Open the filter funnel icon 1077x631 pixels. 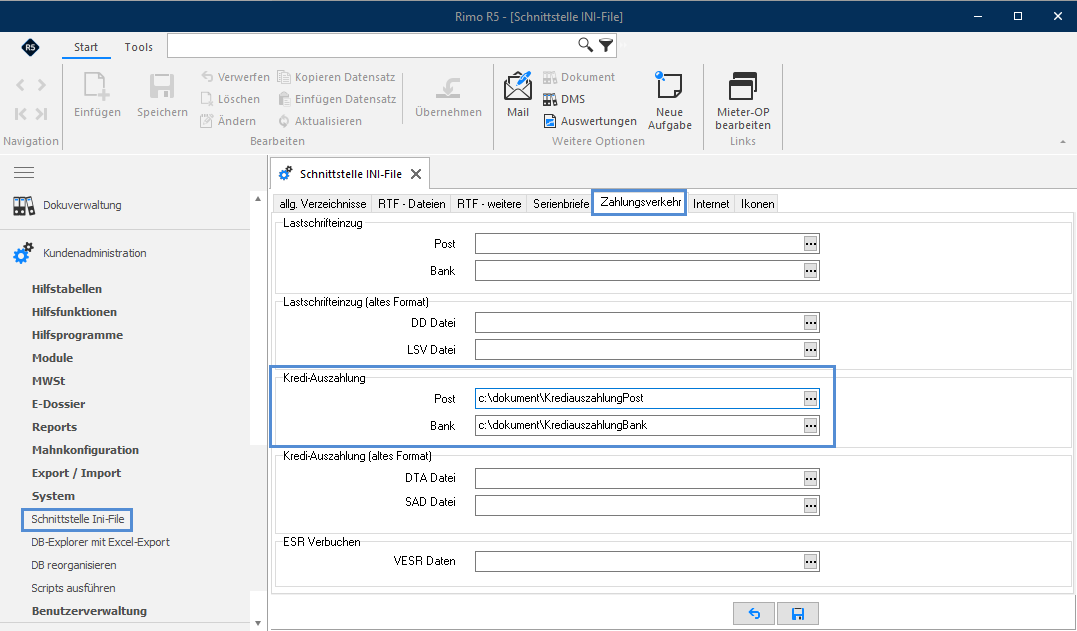pyautogui.click(x=606, y=45)
